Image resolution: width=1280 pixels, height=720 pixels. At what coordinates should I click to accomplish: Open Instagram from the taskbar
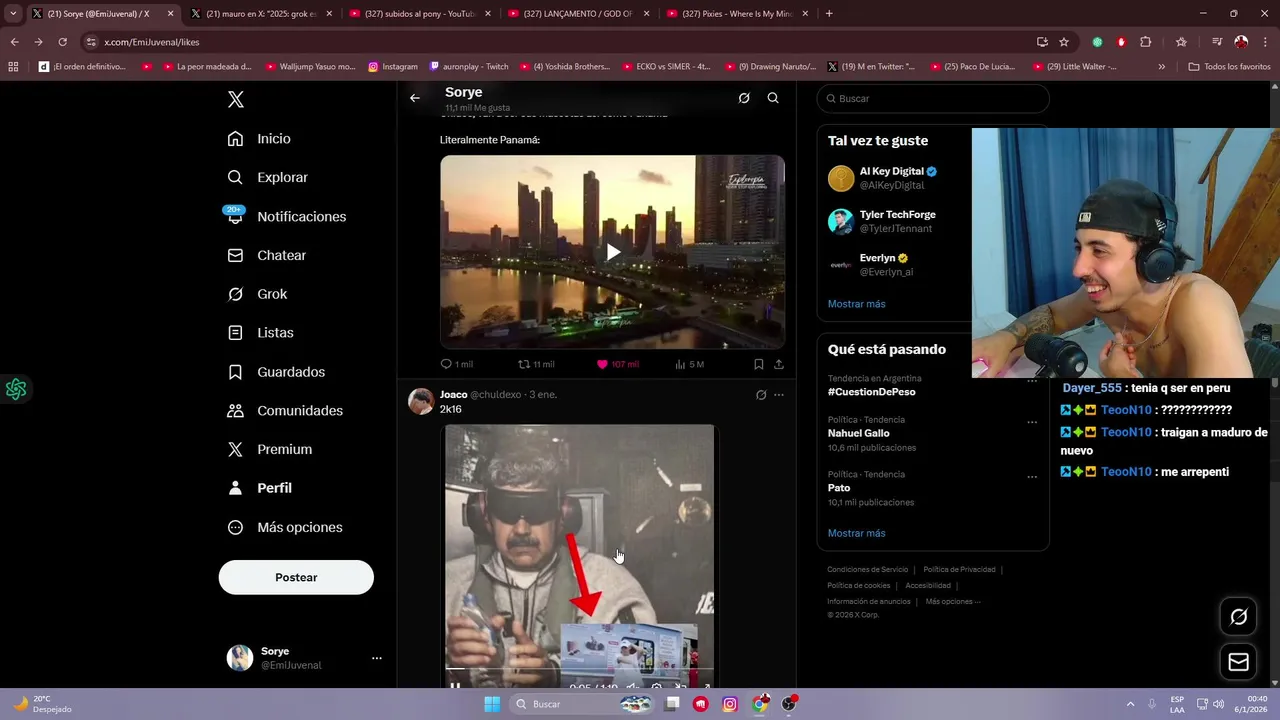tap(730, 704)
